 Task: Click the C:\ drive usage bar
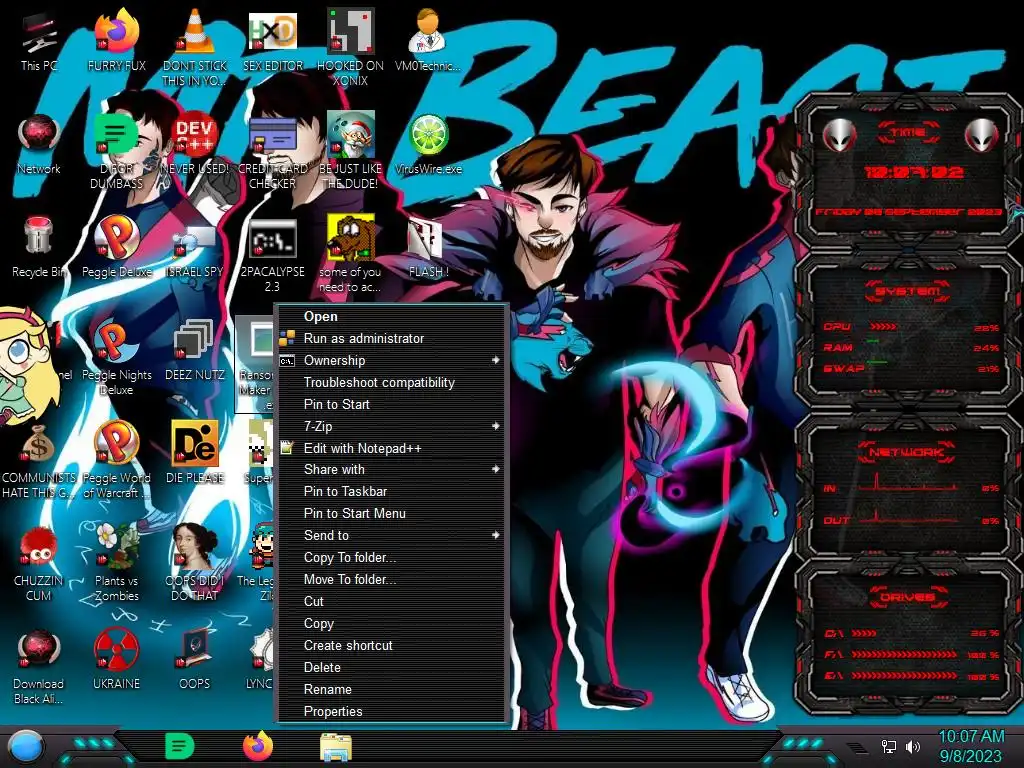click(x=864, y=633)
